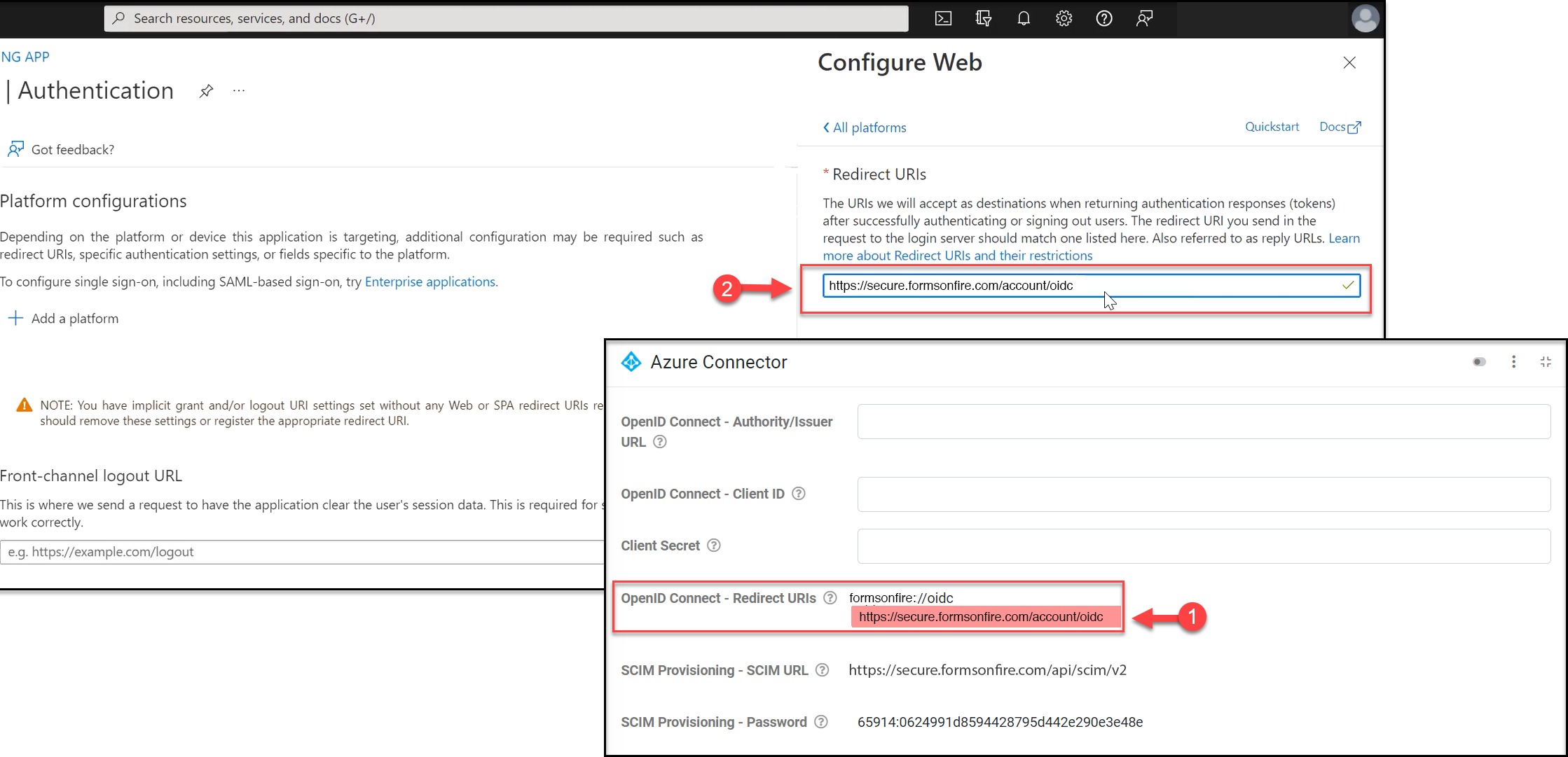Open the Enterprise applications link
This screenshot has width=1568, height=757.
[430, 282]
